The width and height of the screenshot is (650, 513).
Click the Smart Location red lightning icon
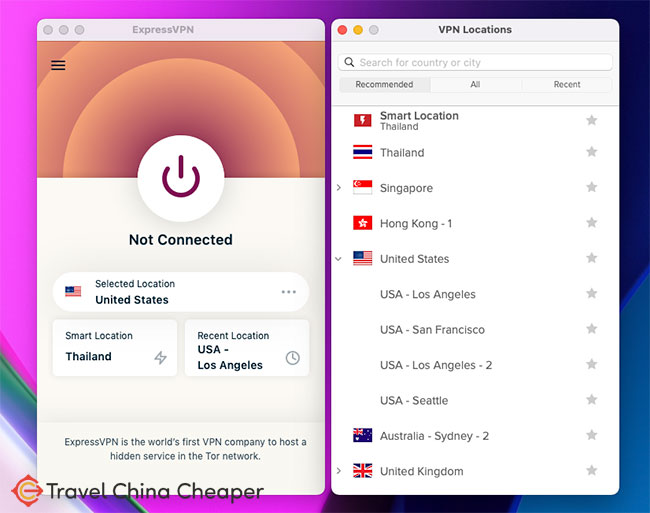(362, 120)
